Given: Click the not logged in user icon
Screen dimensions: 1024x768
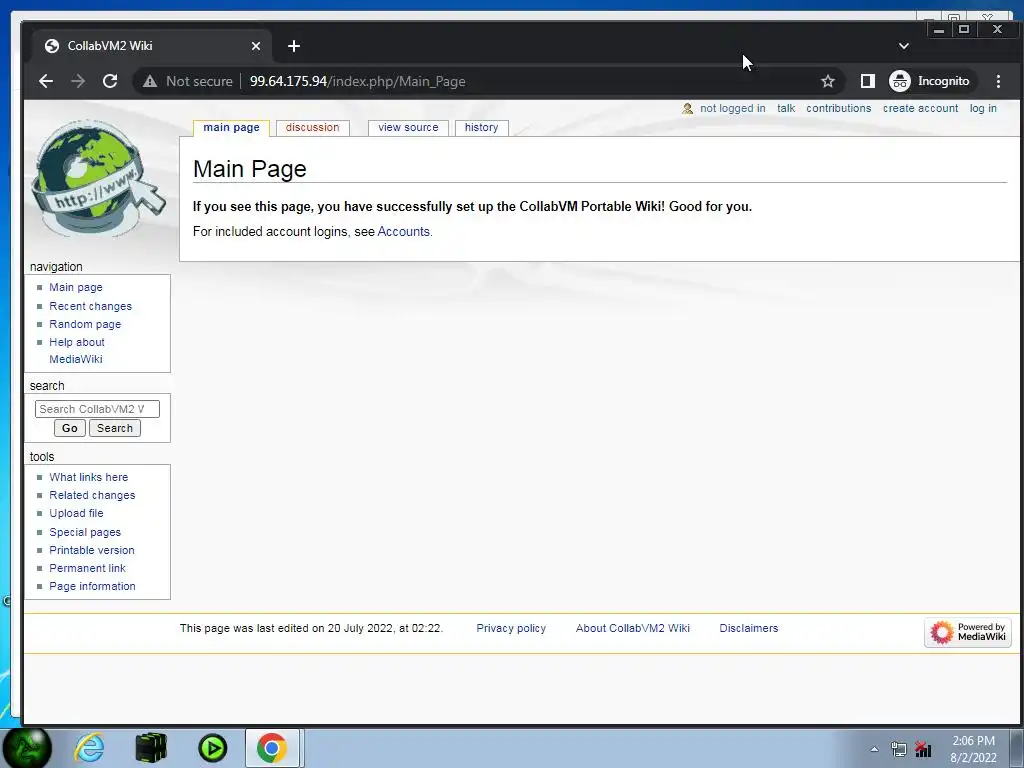Looking at the screenshot, I should tap(687, 108).
